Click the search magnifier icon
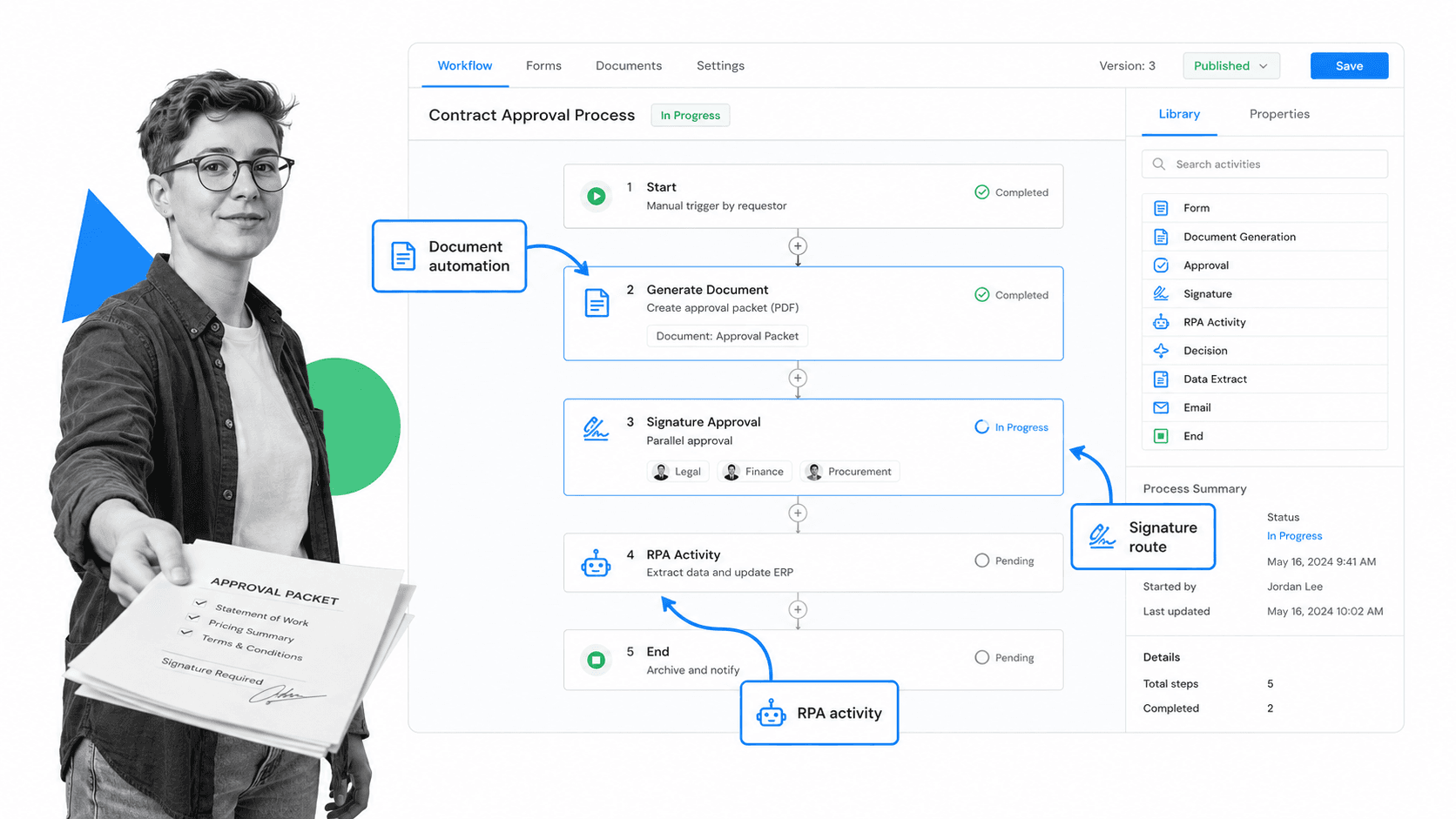The image size is (1456, 819). [x=1159, y=164]
